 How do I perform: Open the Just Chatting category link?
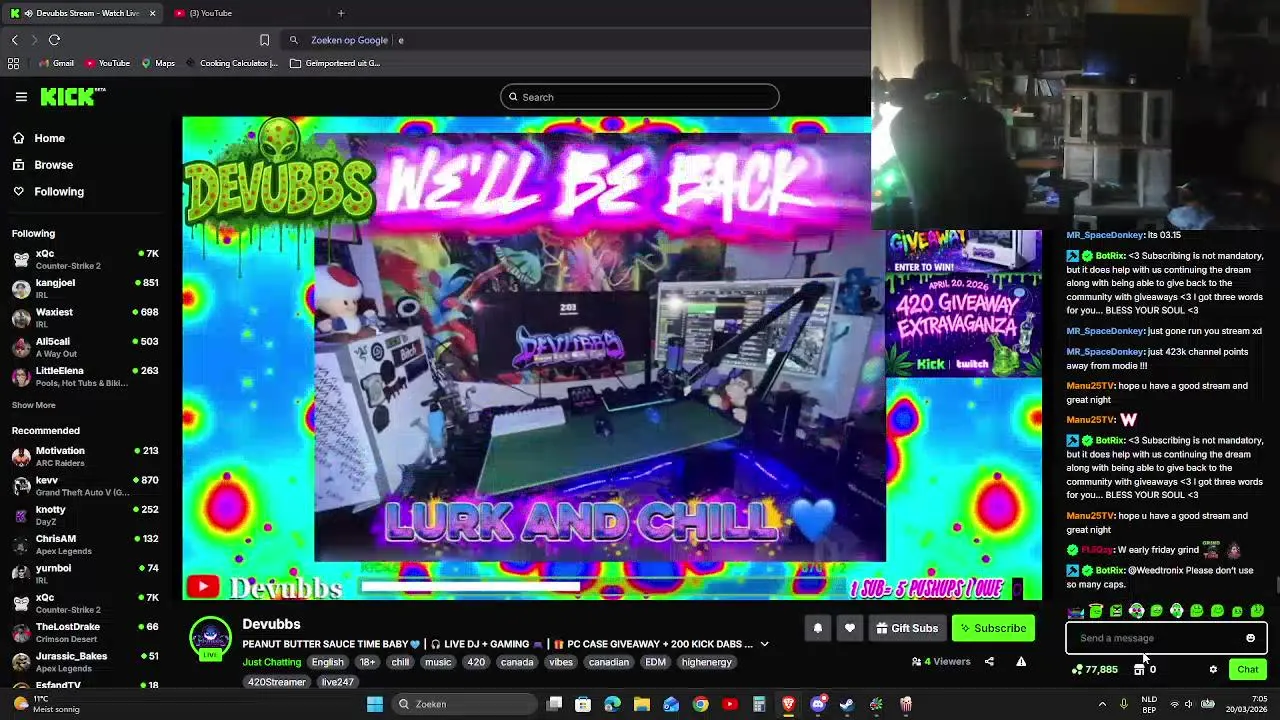click(271, 662)
